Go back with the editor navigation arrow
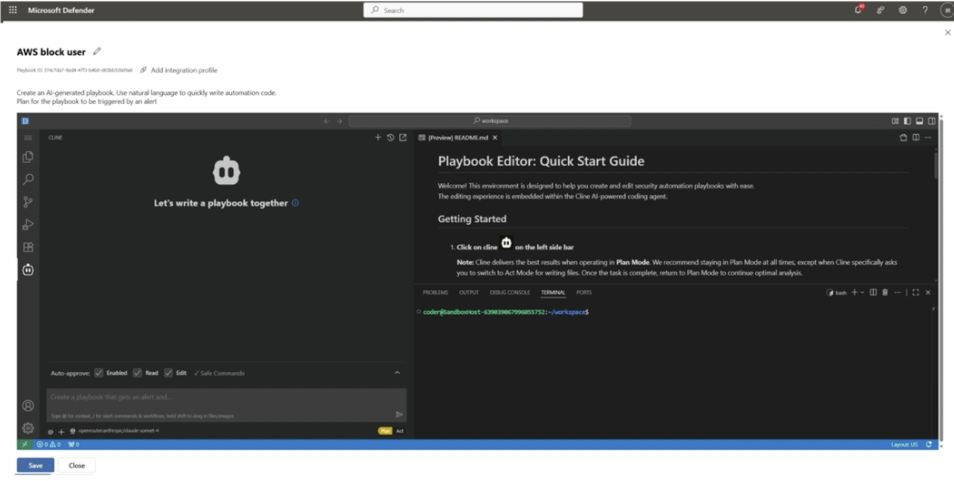 [x=327, y=121]
